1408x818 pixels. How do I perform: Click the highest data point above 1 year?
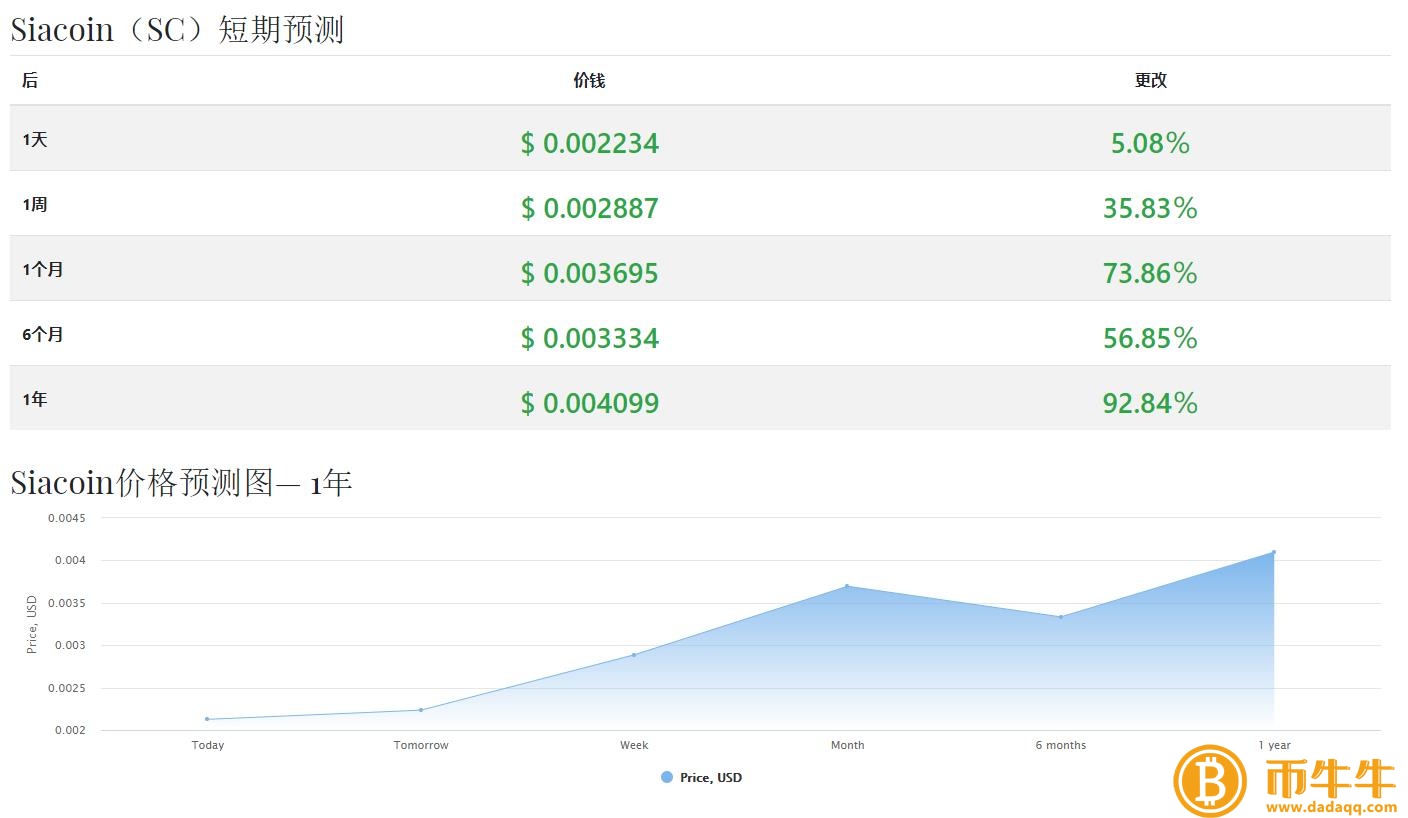point(1274,551)
